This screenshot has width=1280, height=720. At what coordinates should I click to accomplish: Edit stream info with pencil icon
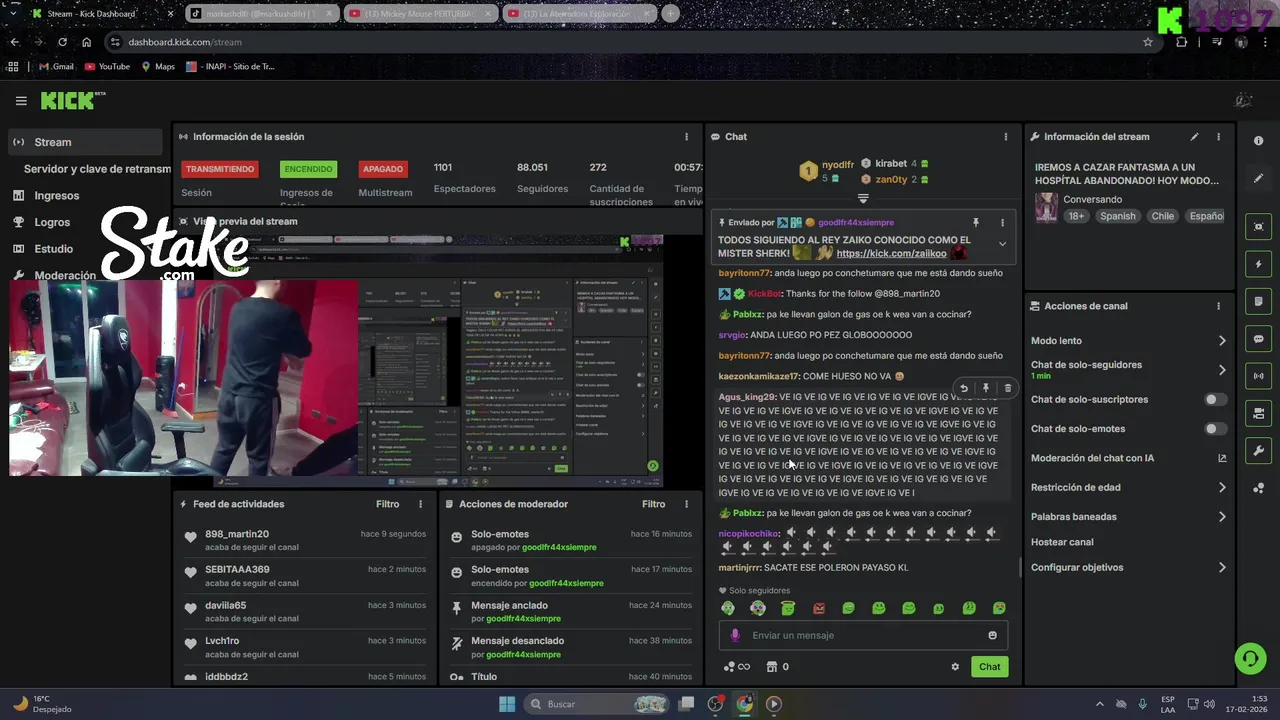tap(1194, 137)
